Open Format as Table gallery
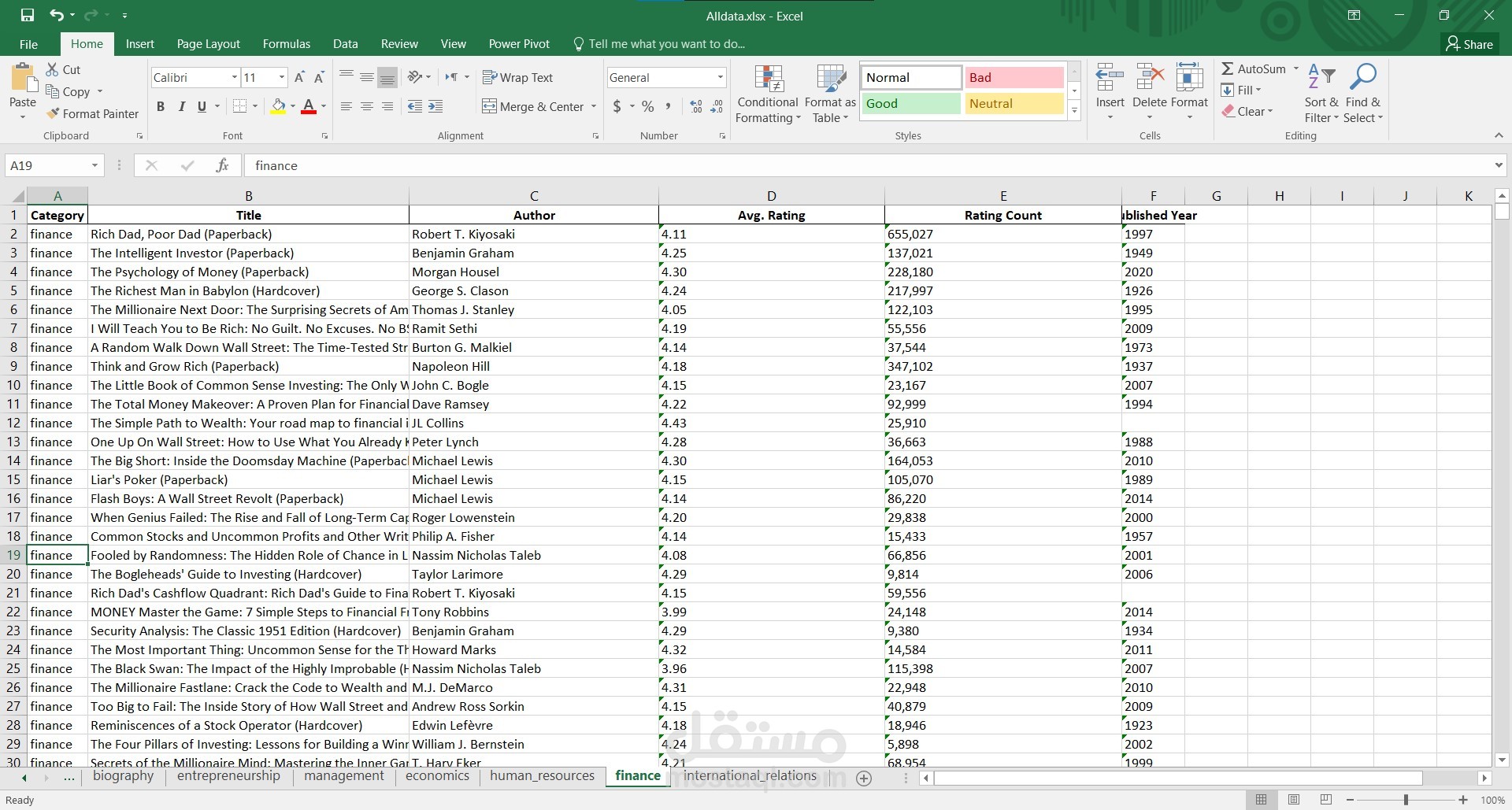 click(830, 94)
